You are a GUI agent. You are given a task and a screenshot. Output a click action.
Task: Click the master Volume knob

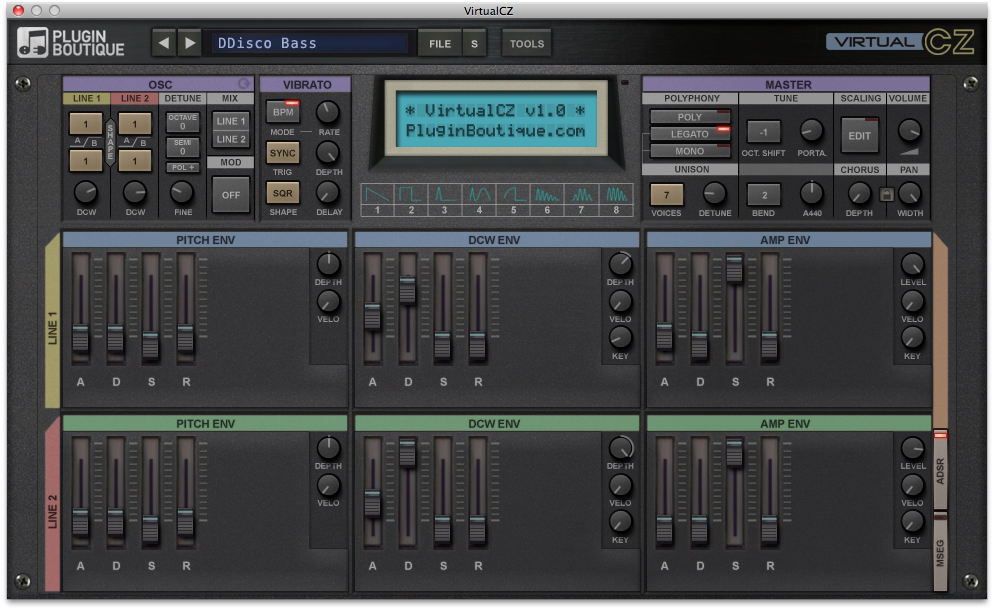point(909,131)
